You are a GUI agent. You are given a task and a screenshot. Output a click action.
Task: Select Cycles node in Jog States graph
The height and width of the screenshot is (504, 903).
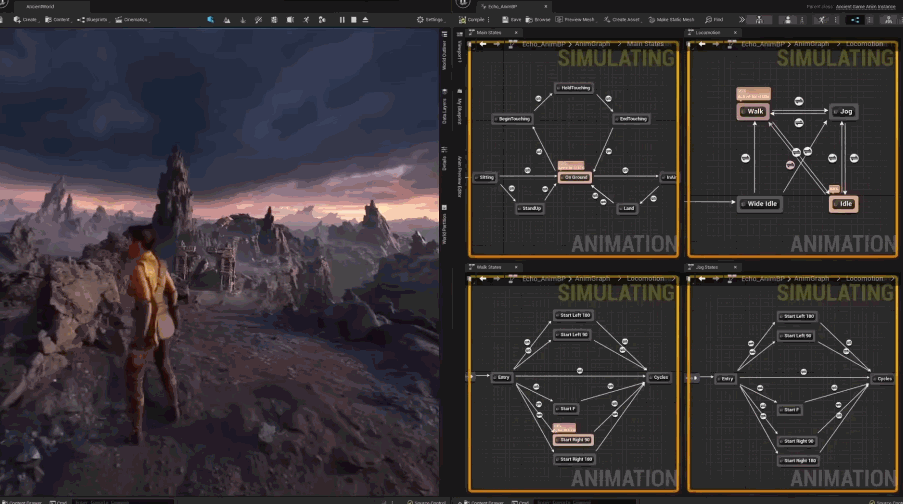click(x=883, y=379)
